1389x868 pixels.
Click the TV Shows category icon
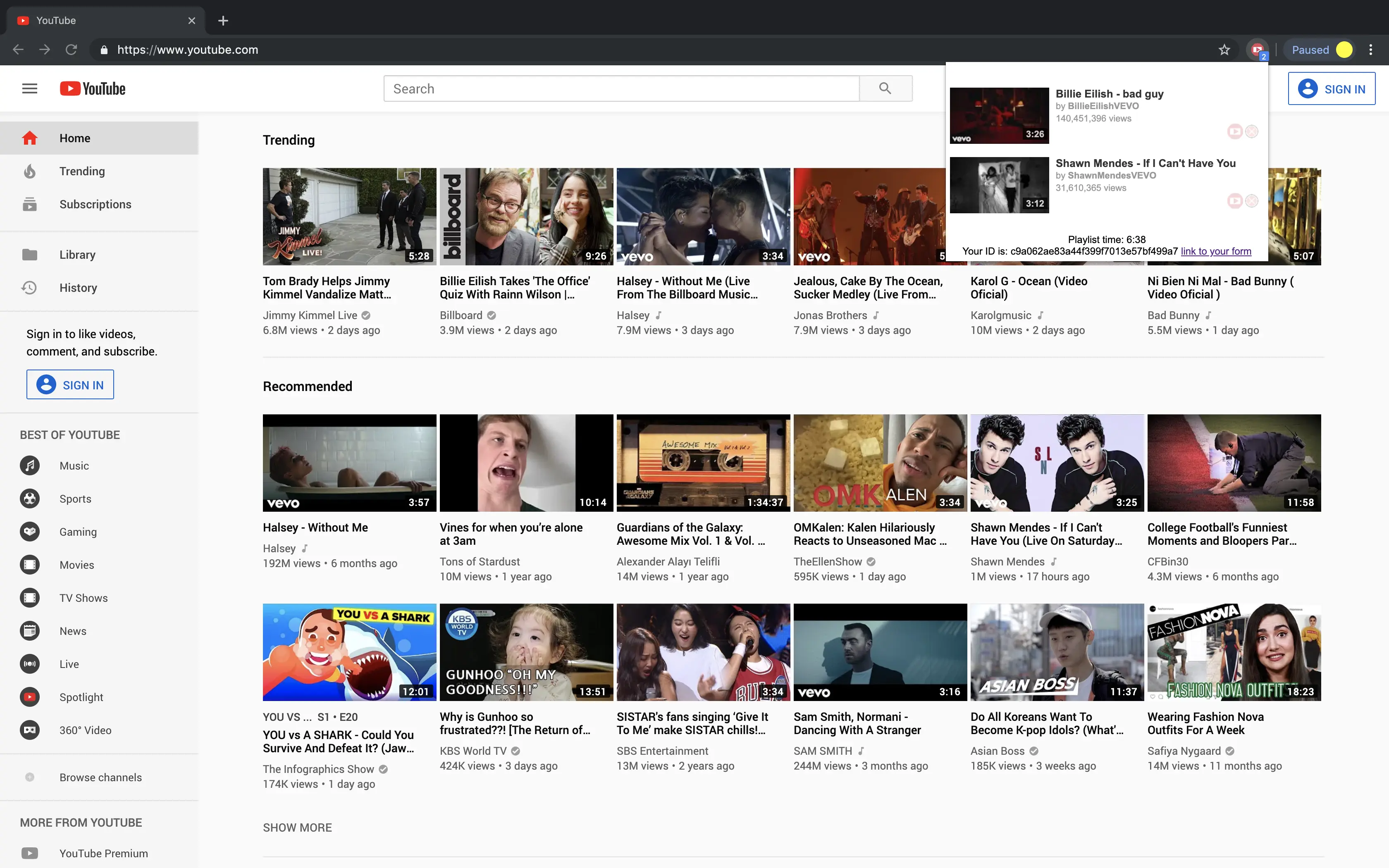pyautogui.click(x=30, y=598)
